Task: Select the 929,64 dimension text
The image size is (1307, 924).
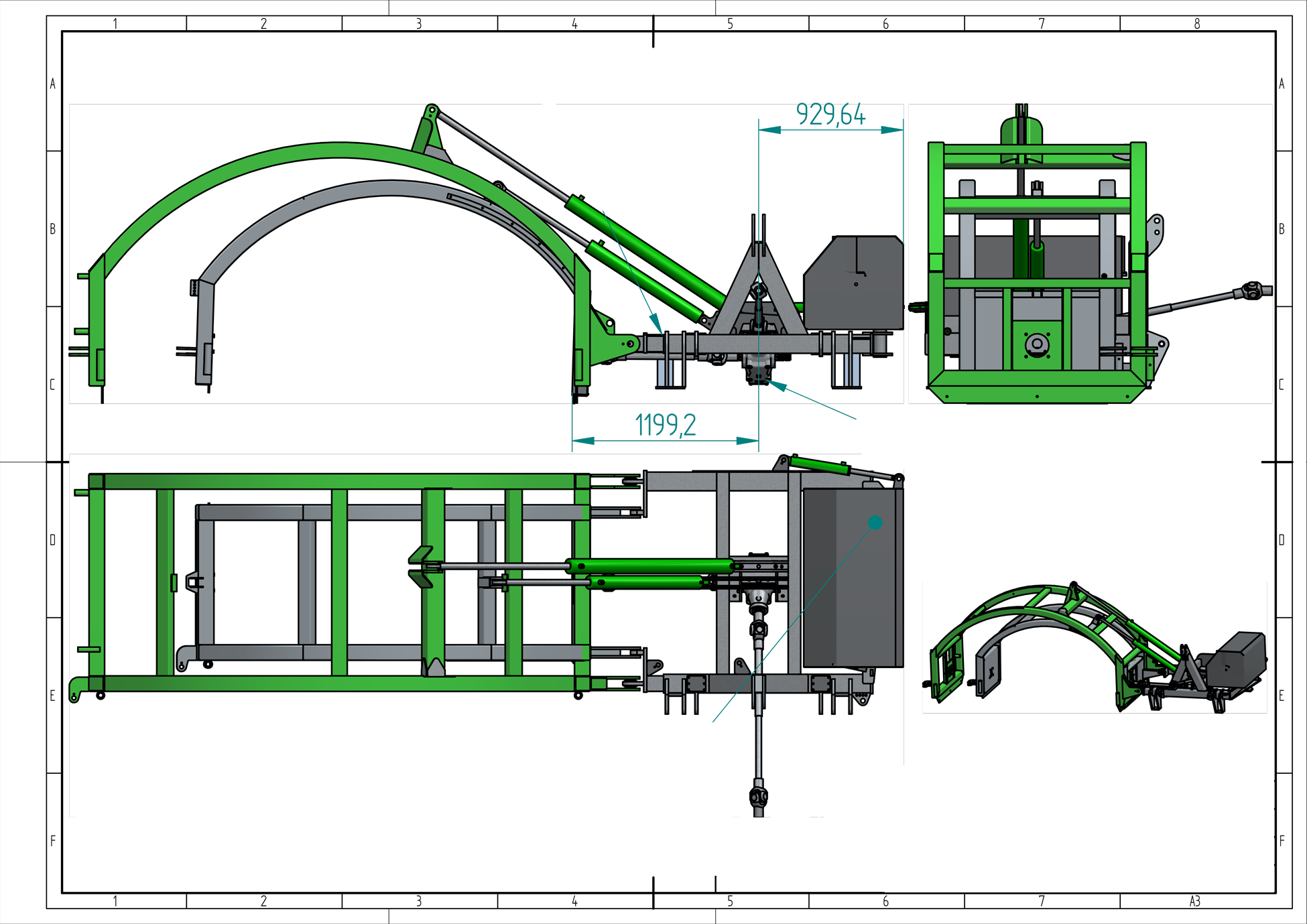Action: 830,114
